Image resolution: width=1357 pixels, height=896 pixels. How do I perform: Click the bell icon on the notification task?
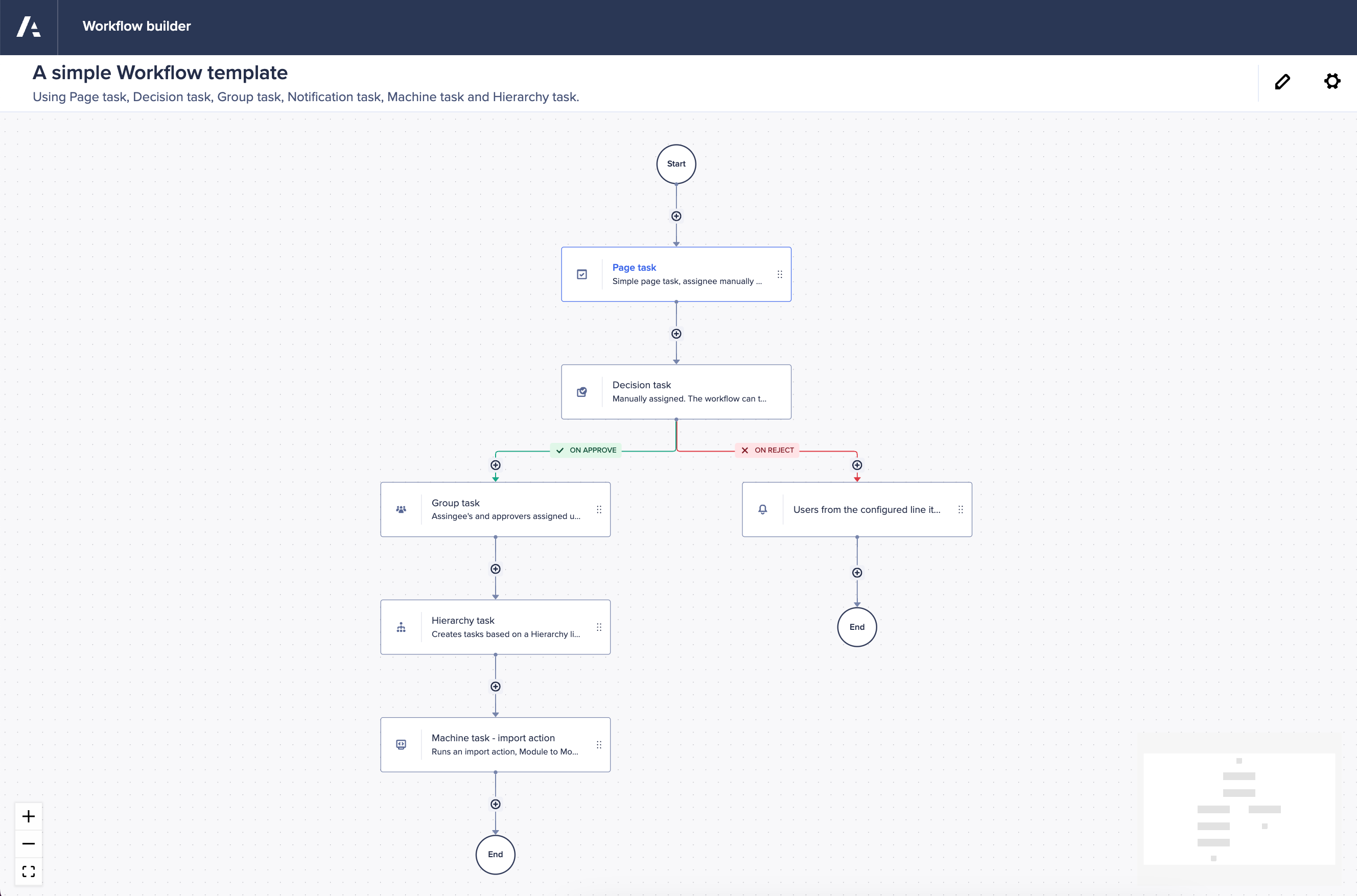763,509
